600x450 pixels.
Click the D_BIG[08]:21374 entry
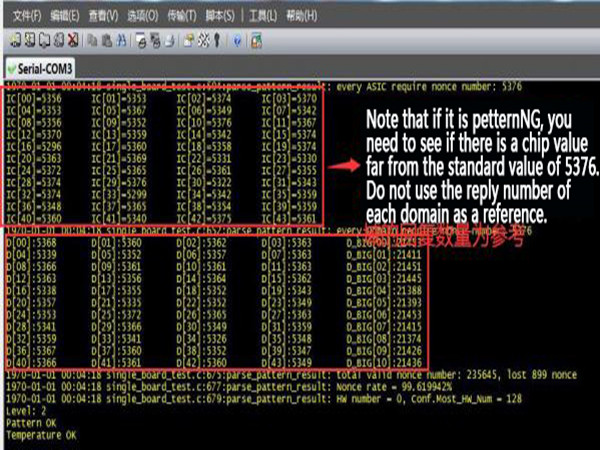pos(384,339)
